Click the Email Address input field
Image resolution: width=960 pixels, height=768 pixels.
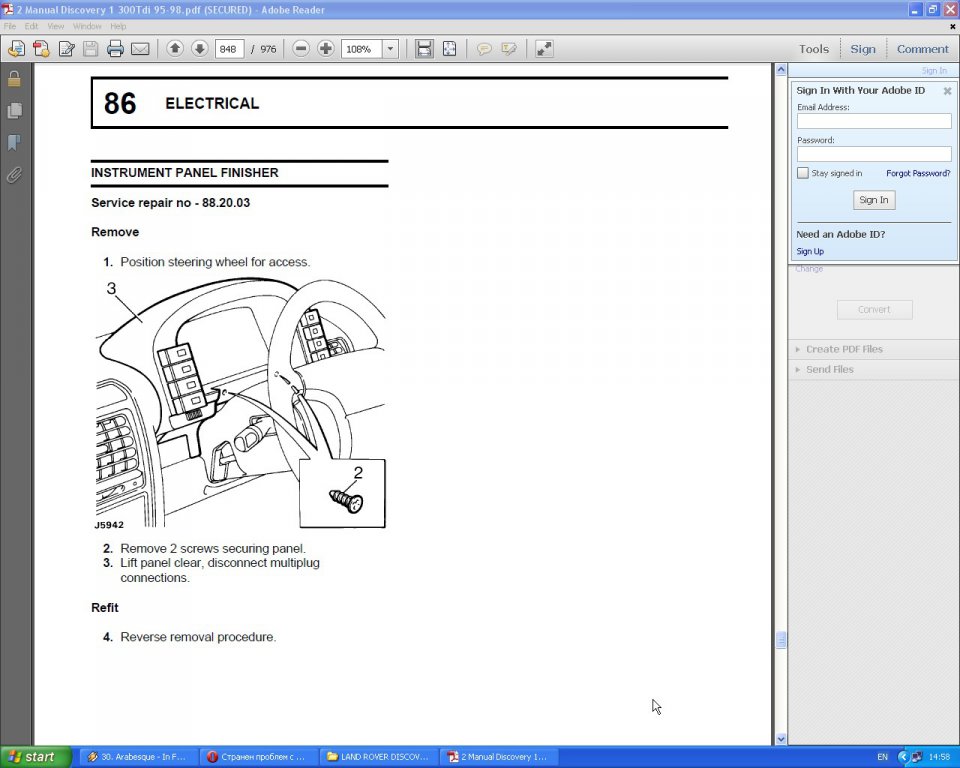[x=874, y=121]
